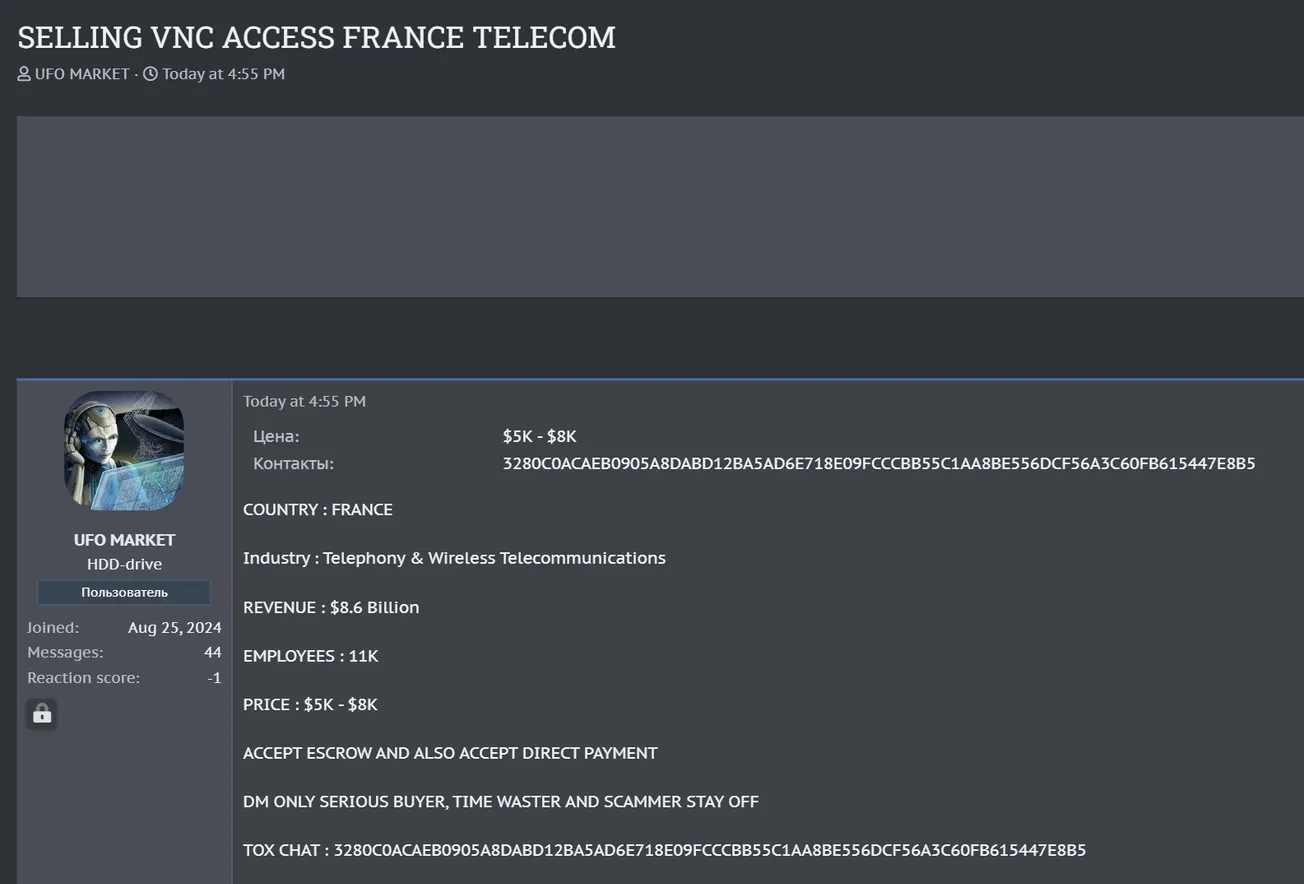Click the HDD-drive user title
The width and height of the screenshot is (1304, 884).
pos(124,564)
